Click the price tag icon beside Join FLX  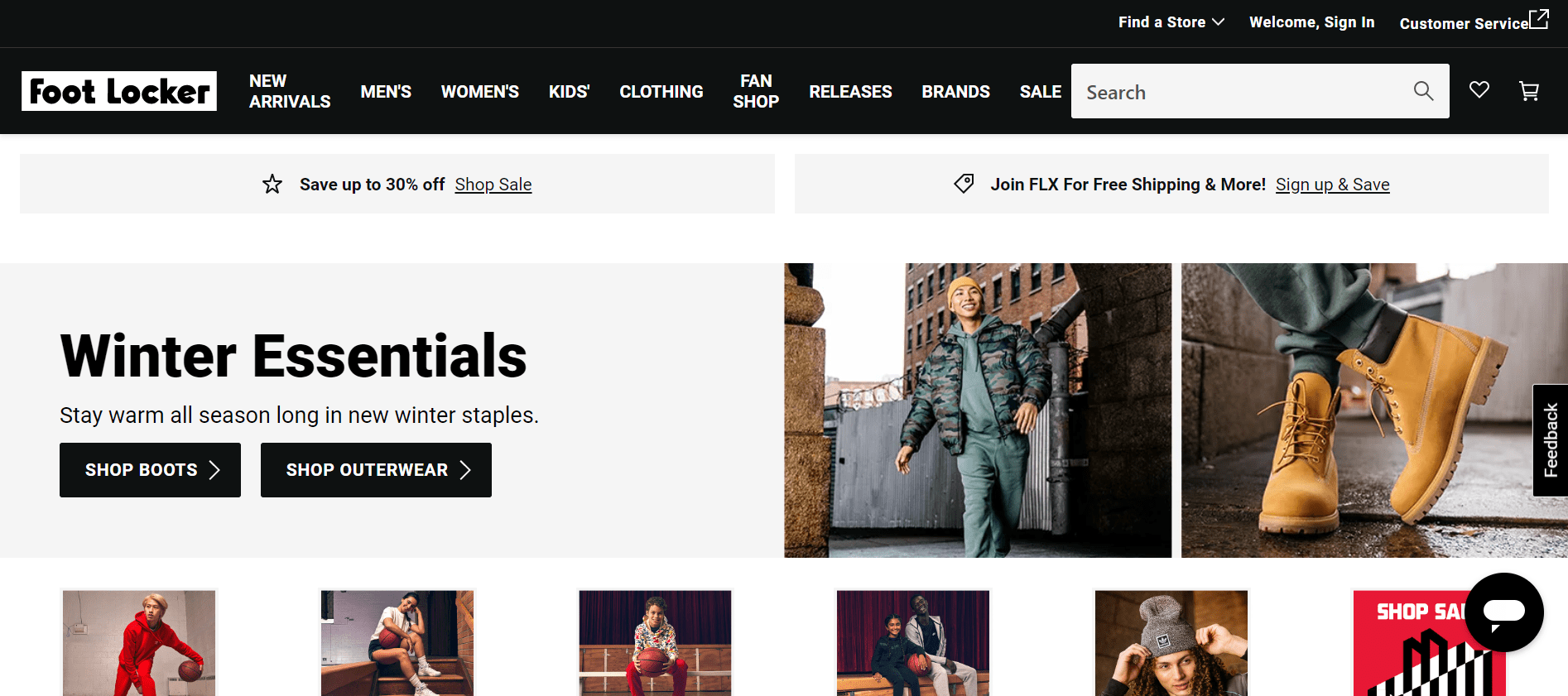point(964,184)
